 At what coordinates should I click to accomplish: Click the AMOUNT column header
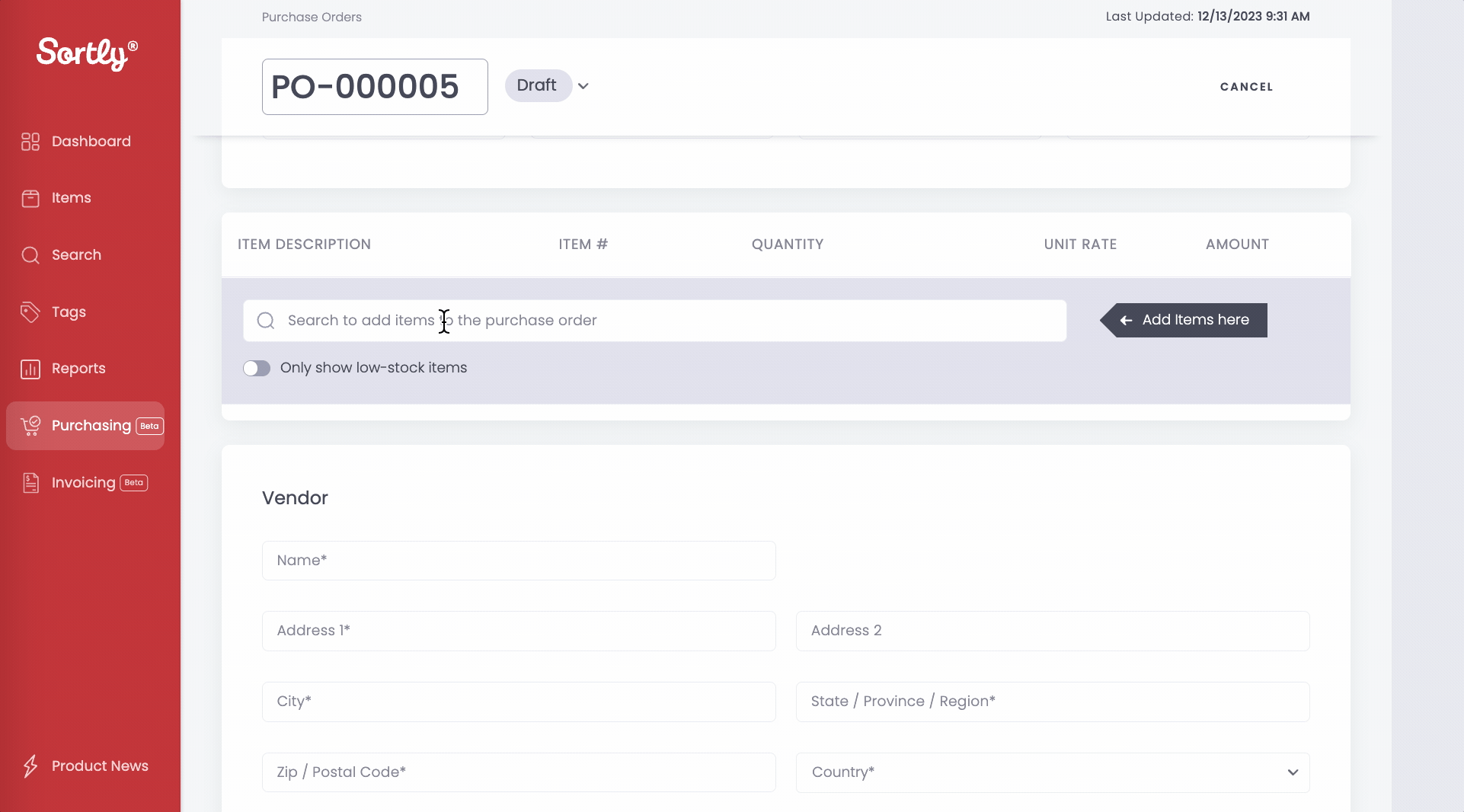[1237, 245]
